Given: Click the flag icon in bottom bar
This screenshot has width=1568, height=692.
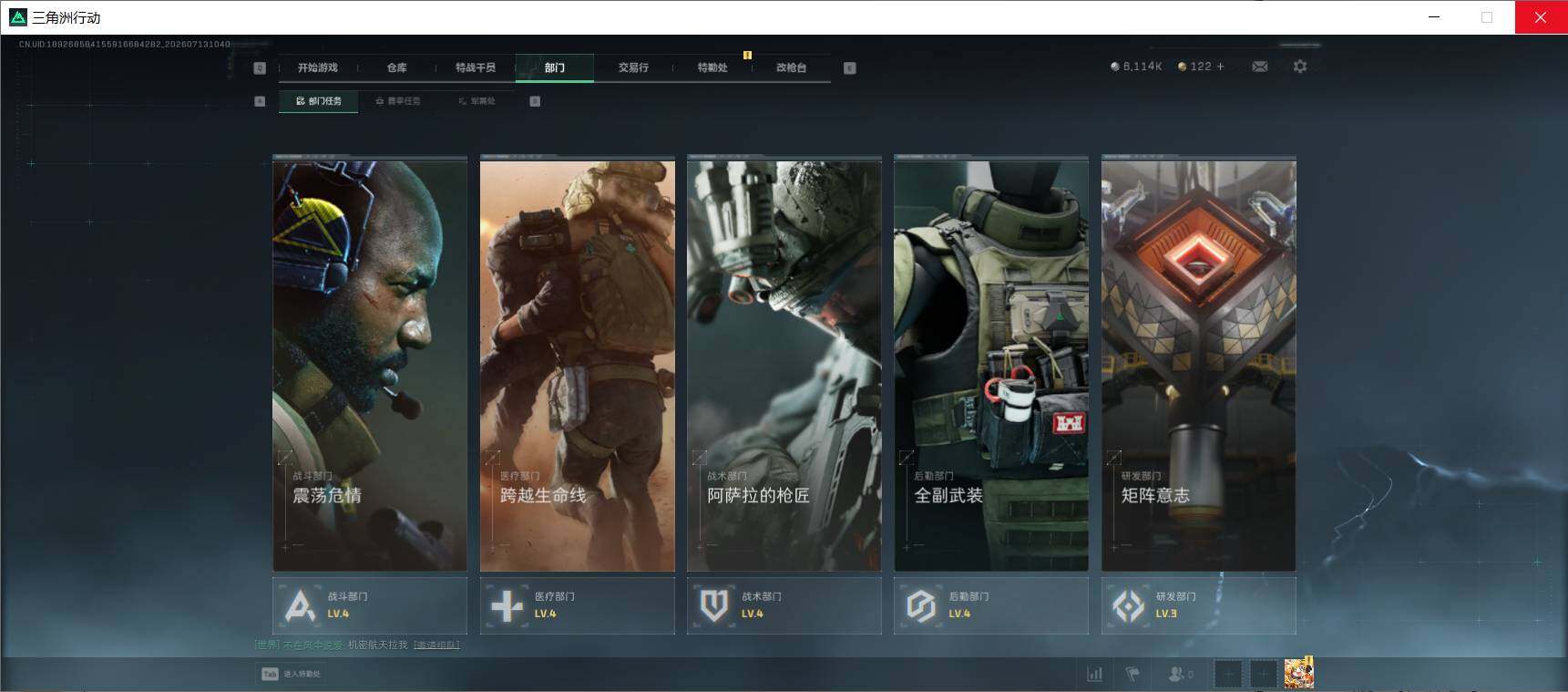Looking at the screenshot, I should 1132,674.
